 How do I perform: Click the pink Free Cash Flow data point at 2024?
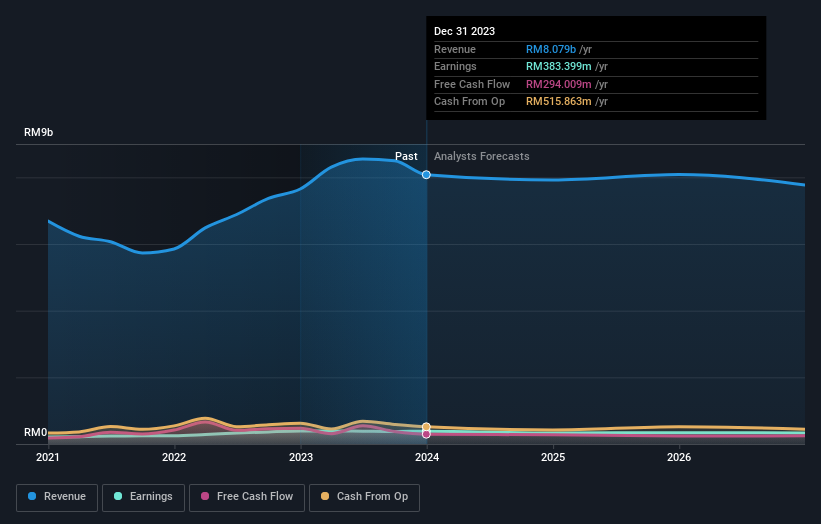tap(426, 434)
